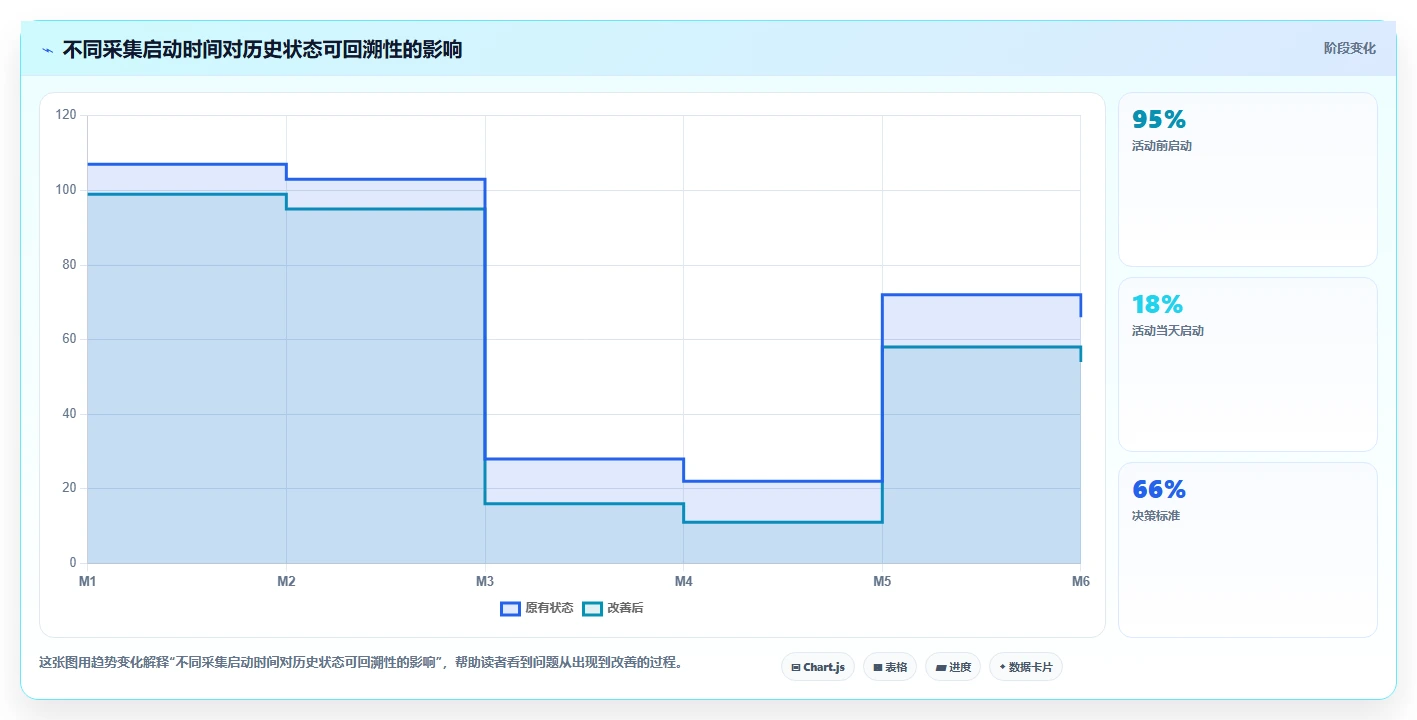
Task: Click the 66% value text
Action: (1159, 489)
